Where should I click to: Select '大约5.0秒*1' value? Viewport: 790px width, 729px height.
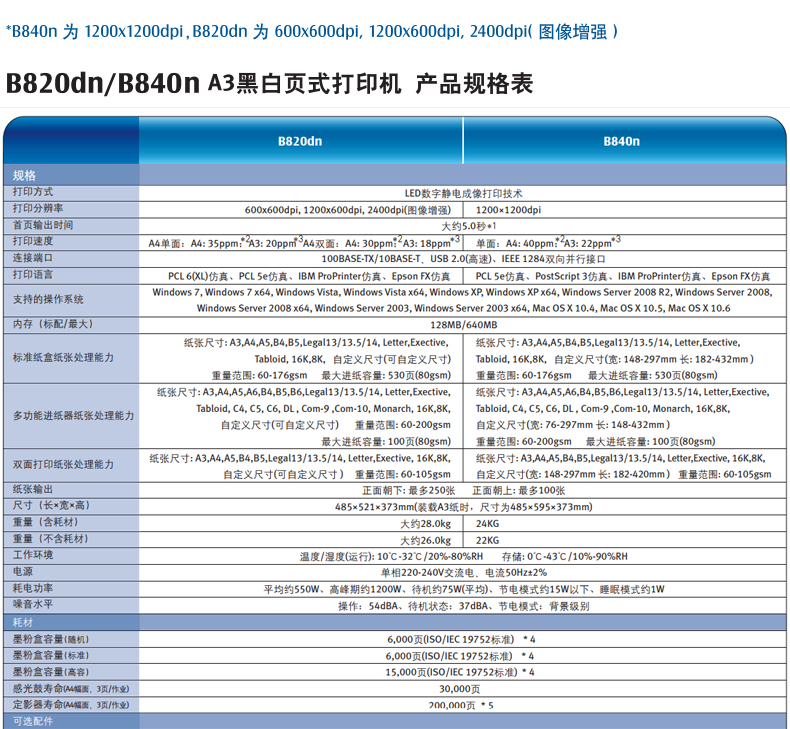469,226
